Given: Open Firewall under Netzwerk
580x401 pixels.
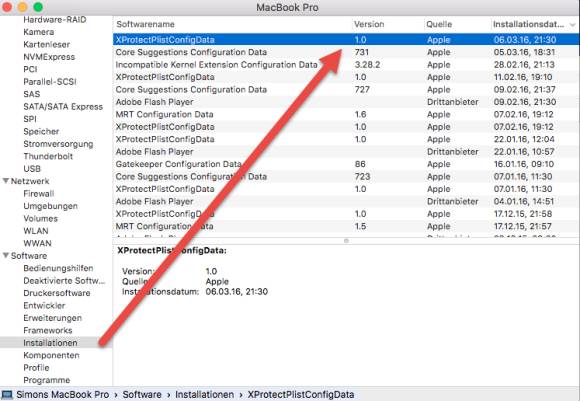Looking at the screenshot, I should [x=38, y=193].
